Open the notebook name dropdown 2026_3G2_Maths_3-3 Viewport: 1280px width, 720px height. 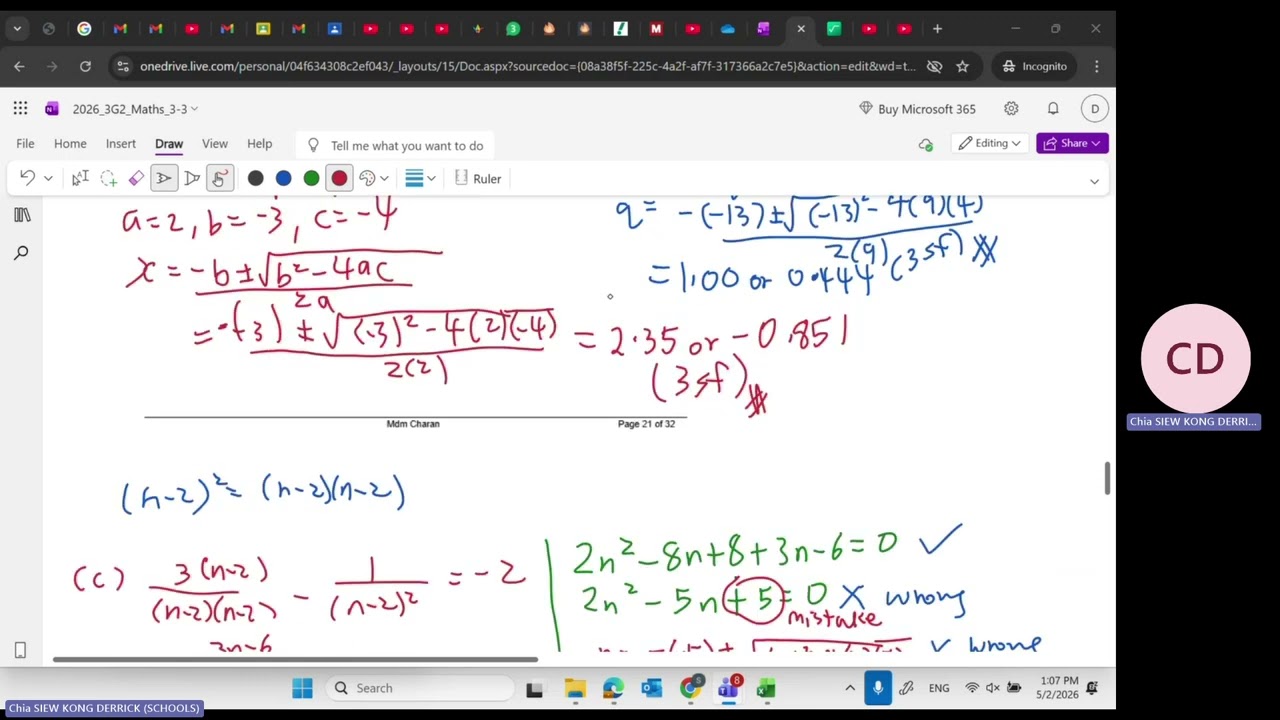pyautogui.click(x=135, y=108)
